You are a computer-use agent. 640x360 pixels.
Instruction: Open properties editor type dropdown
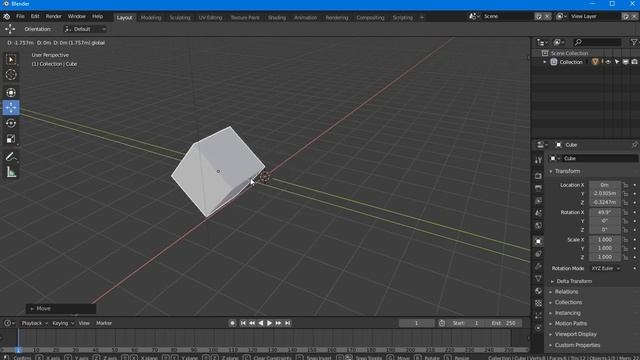(542, 145)
